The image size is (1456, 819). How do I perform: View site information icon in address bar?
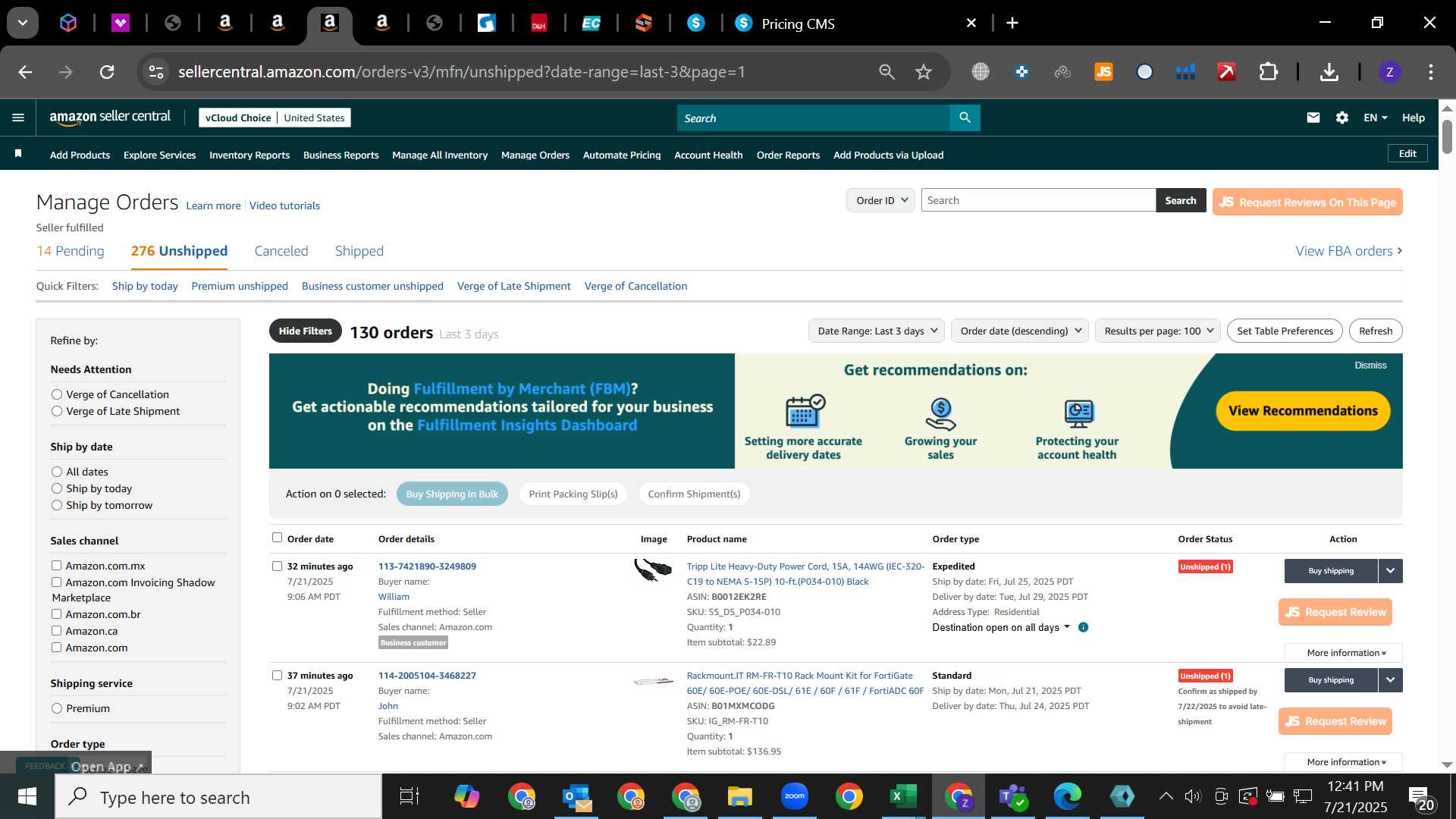click(x=155, y=72)
